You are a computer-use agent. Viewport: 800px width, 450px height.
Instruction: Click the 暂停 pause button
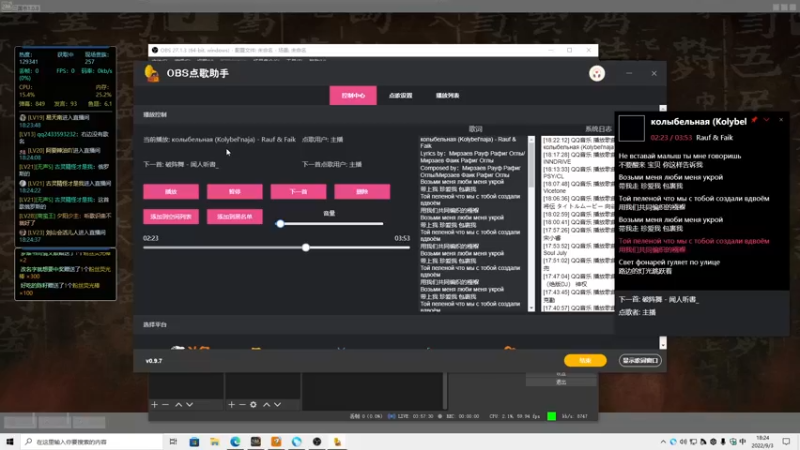point(235,192)
